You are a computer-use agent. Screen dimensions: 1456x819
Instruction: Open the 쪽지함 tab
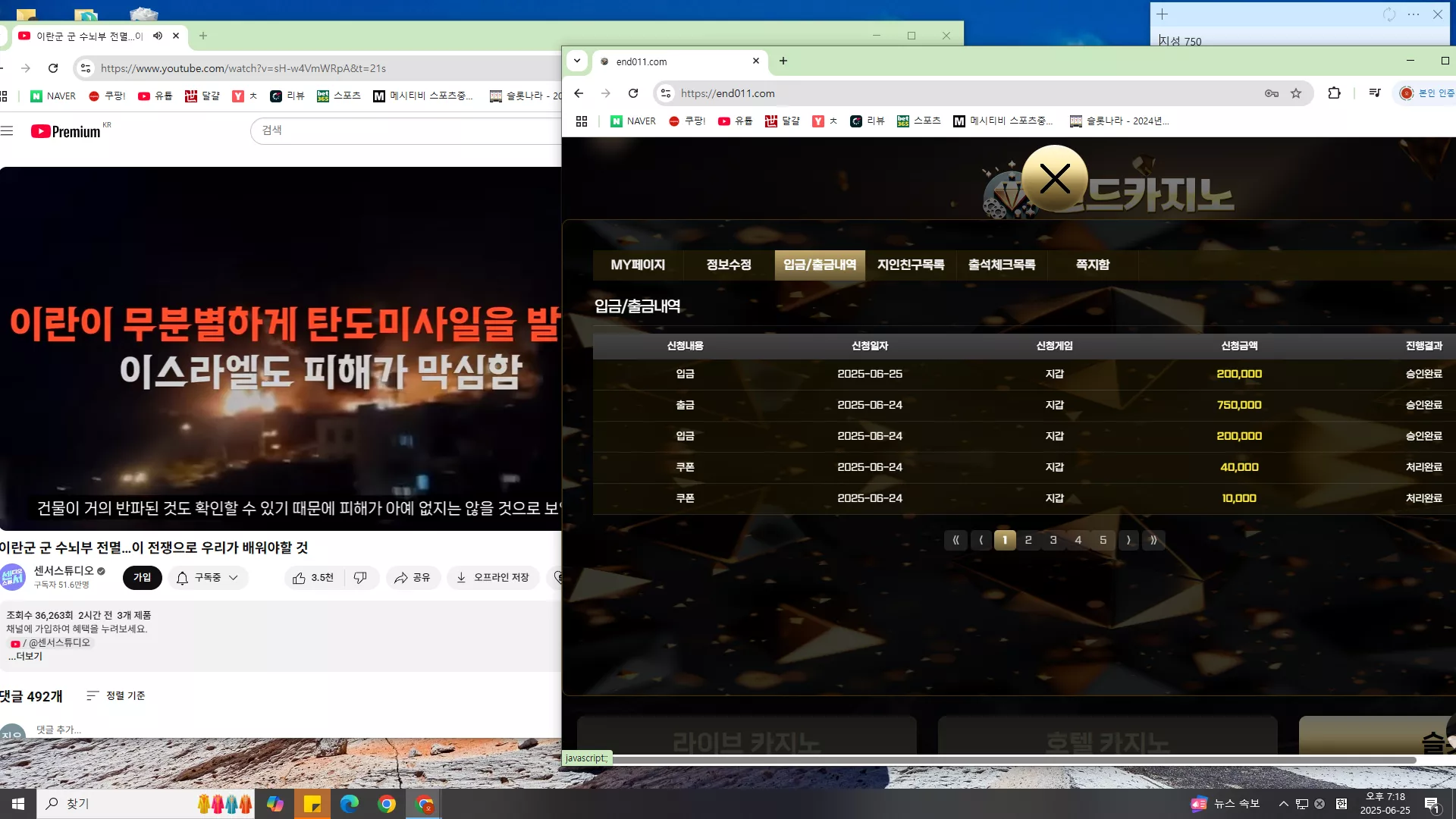[1093, 265]
